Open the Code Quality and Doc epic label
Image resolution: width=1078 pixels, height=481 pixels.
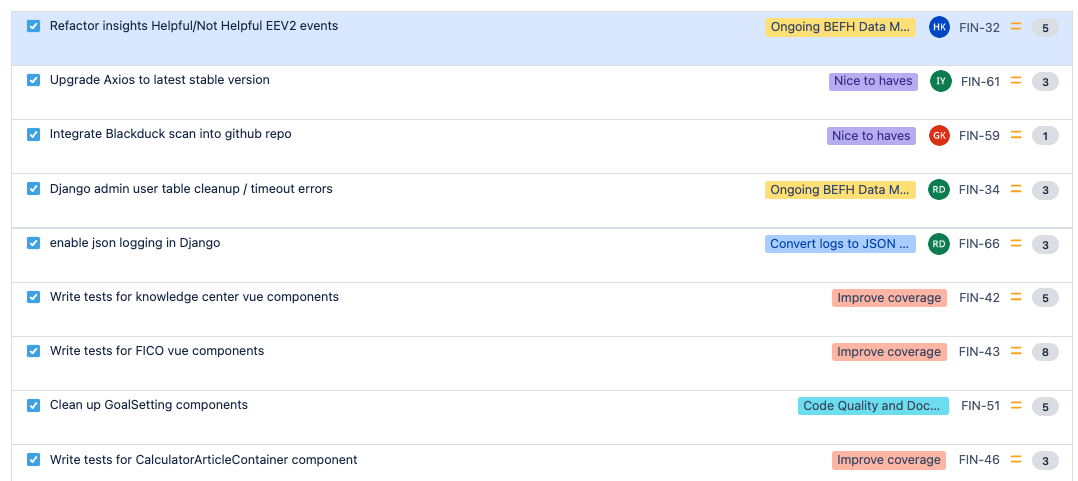873,406
